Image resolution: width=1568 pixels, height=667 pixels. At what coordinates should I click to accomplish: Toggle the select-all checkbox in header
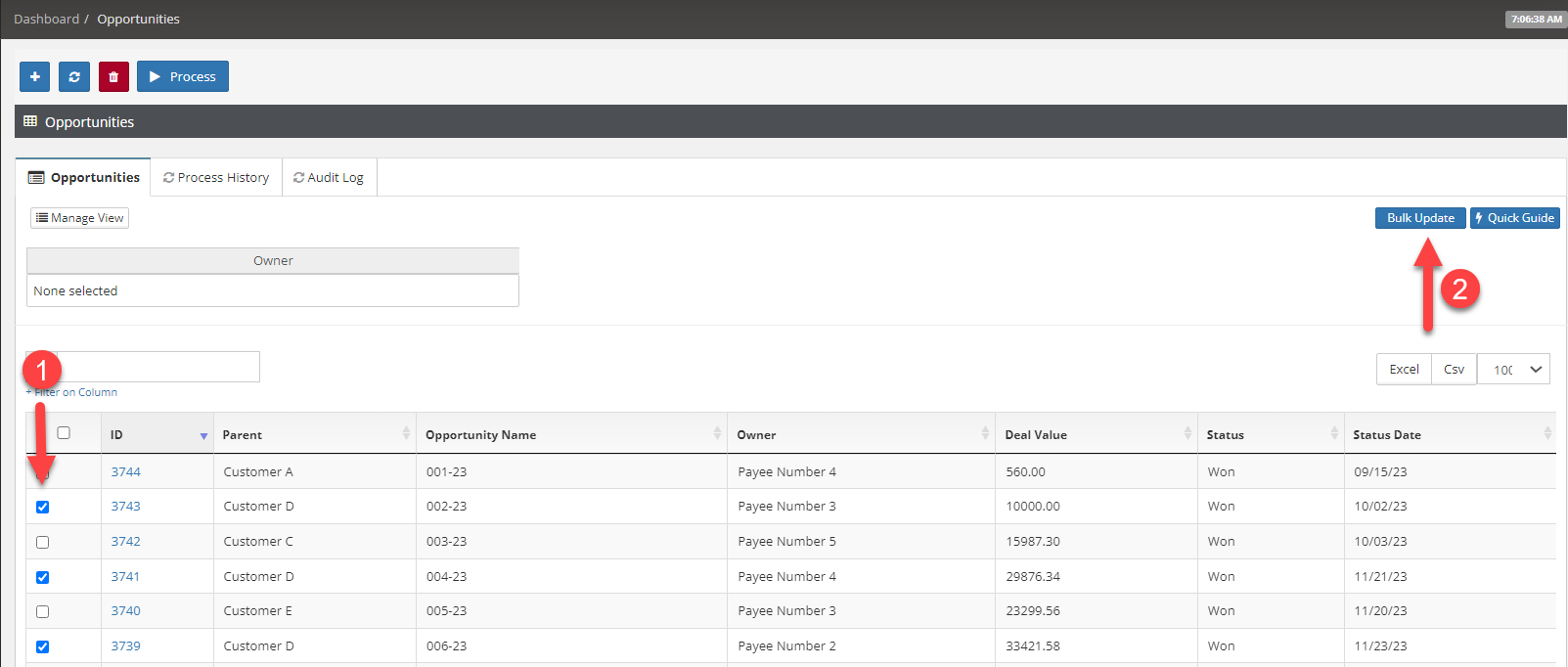pos(64,433)
